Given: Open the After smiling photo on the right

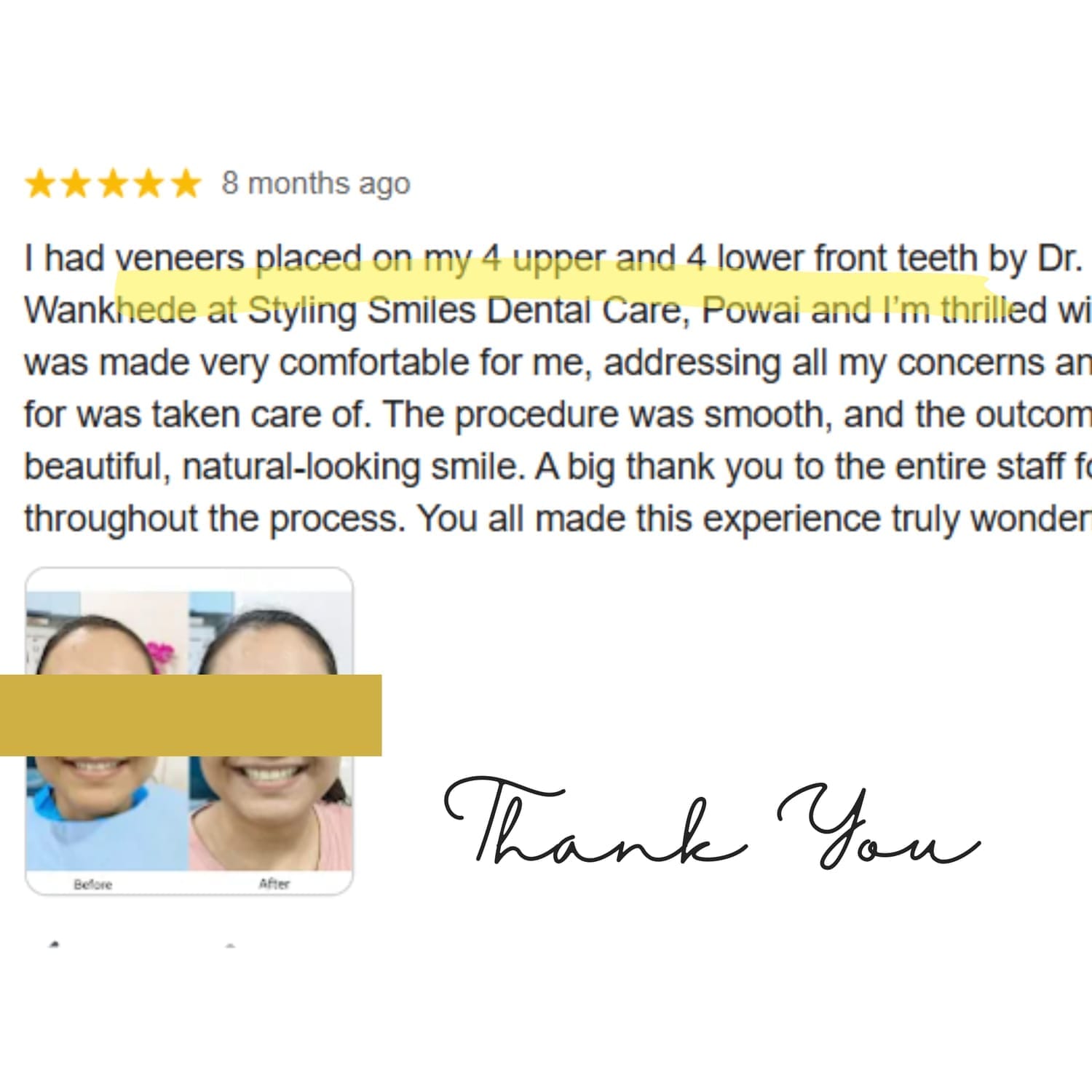Looking at the screenshot, I should [x=271, y=731].
